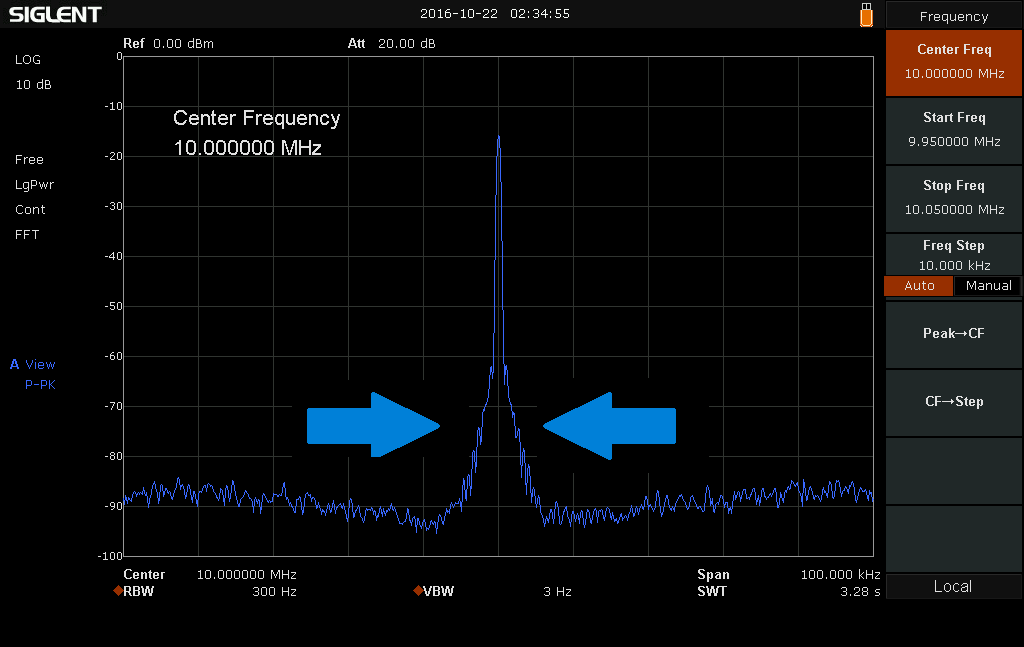Click the SIGLENT logo
This screenshot has width=1024, height=647.
[x=55, y=14]
